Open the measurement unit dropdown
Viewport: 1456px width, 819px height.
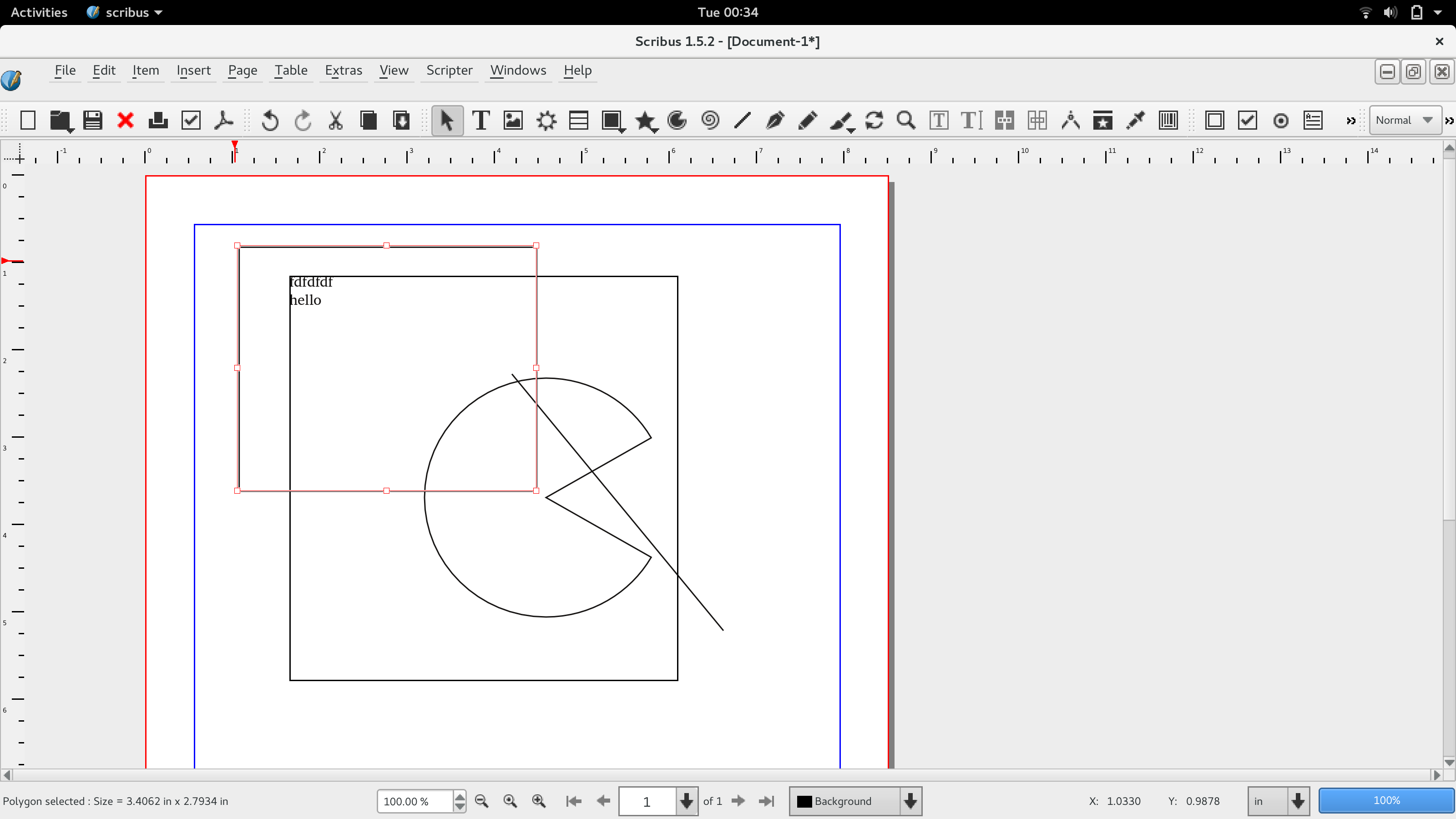click(1298, 801)
